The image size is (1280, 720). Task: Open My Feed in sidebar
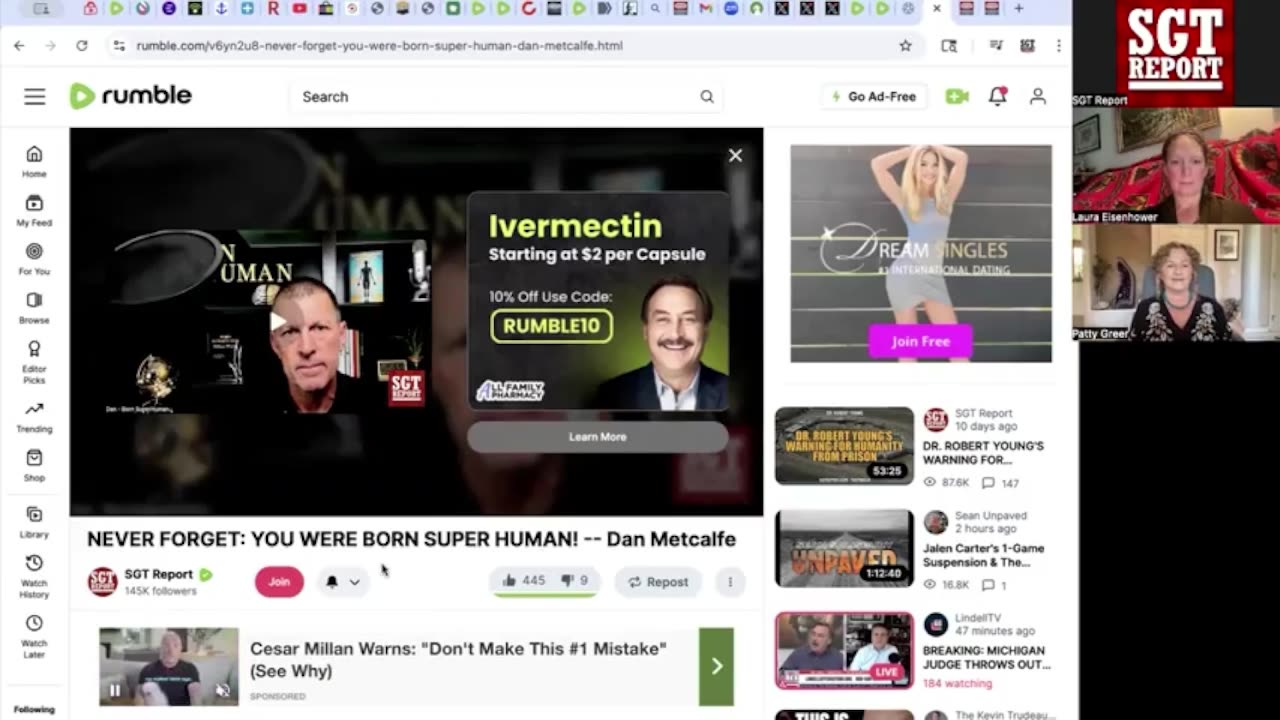pyautogui.click(x=34, y=211)
